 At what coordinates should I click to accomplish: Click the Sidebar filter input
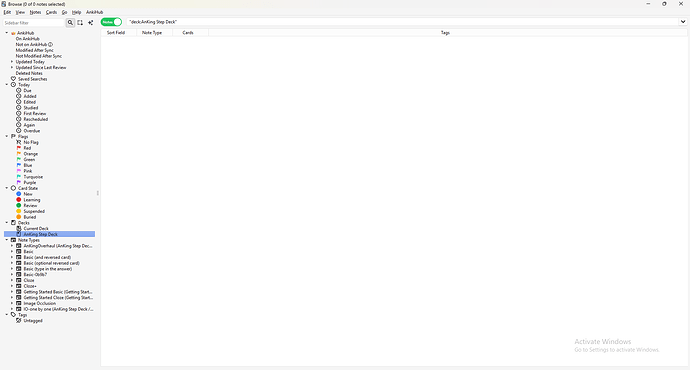pyautogui.click(x=34, y=22)
